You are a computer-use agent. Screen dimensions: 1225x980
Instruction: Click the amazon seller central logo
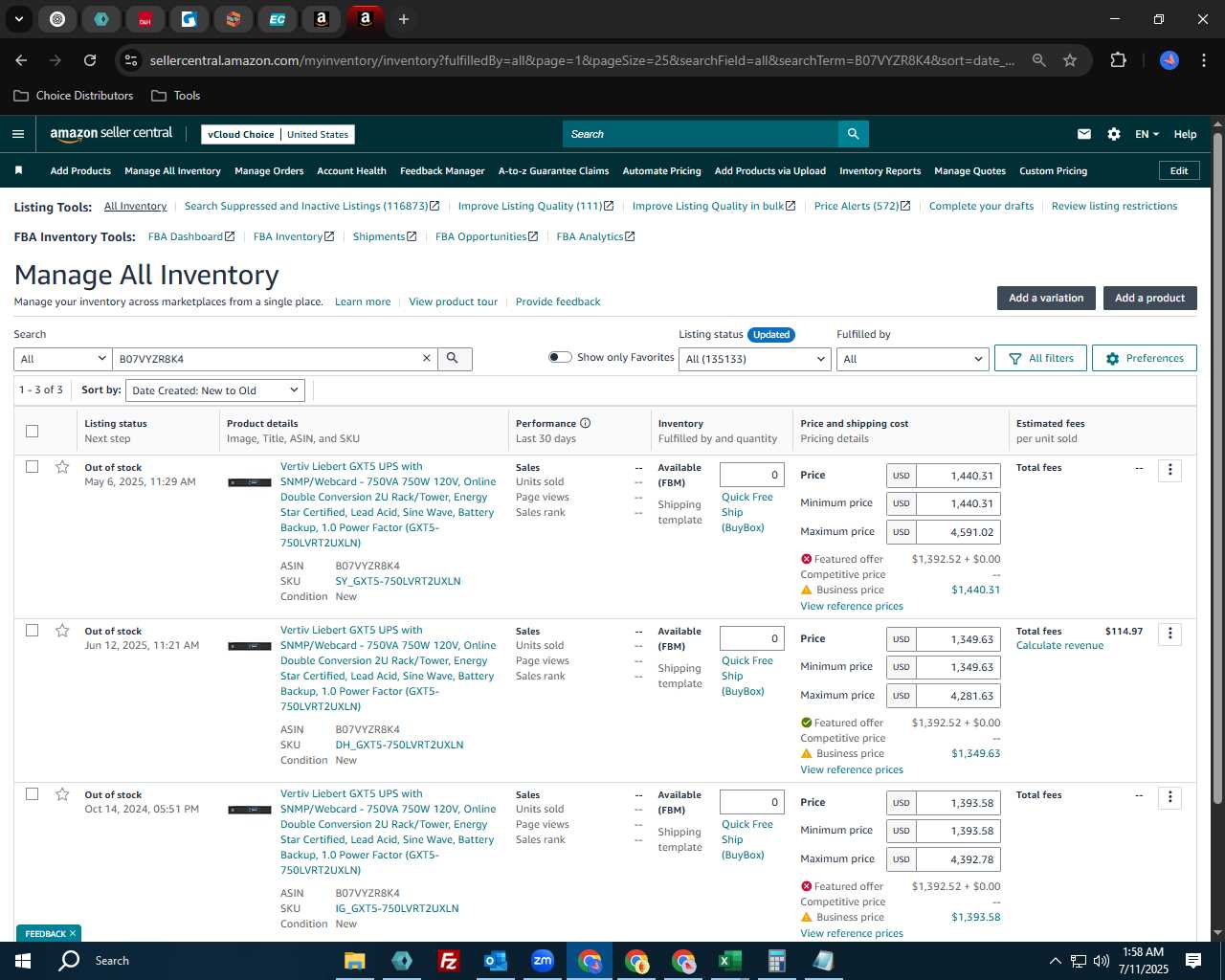[x=111, y=134]
